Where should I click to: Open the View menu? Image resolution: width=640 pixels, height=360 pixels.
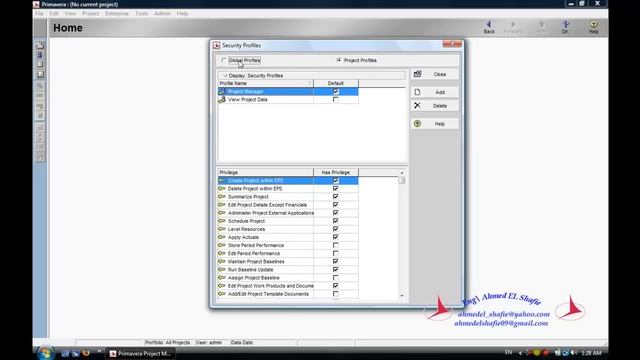point(70,13)
